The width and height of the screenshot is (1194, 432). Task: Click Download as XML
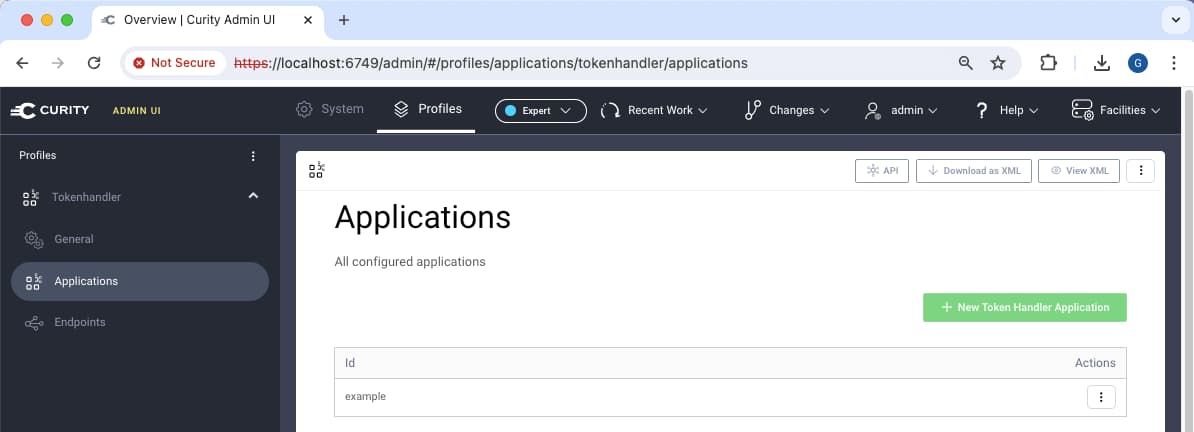click(974, 171)
